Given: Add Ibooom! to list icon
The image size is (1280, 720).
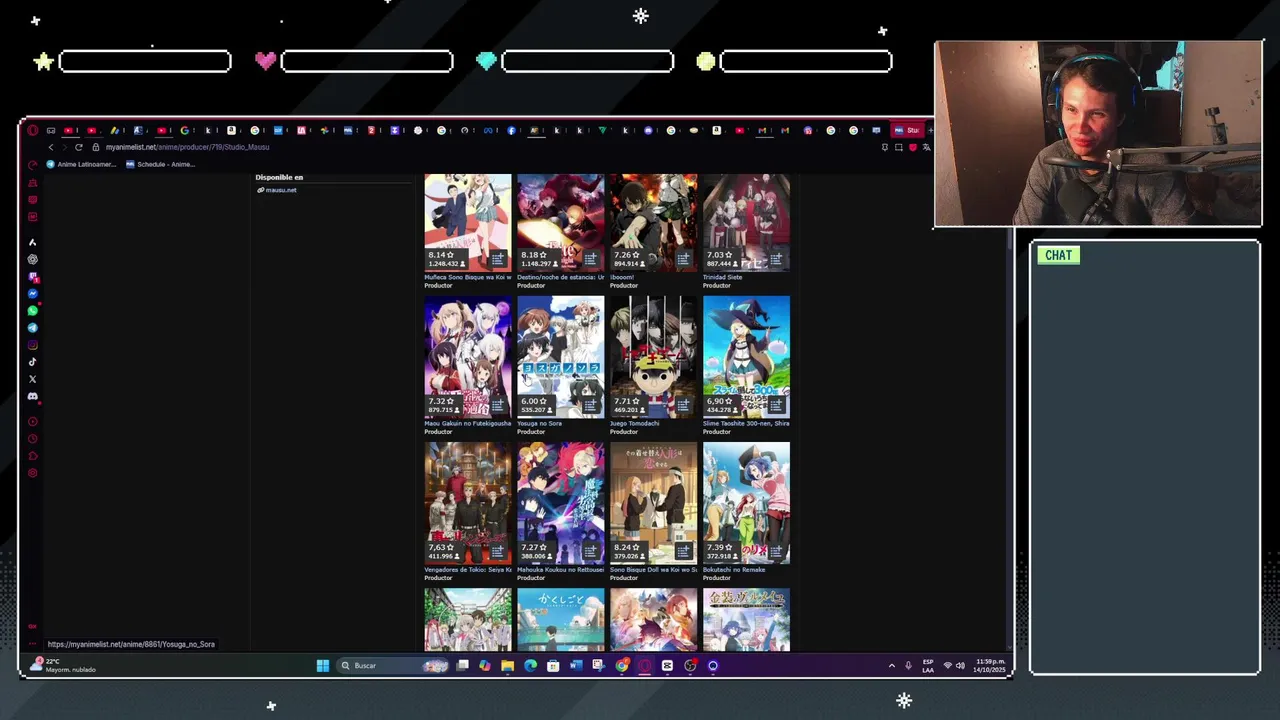Looking at the screenshot, I should coord(684,259).
